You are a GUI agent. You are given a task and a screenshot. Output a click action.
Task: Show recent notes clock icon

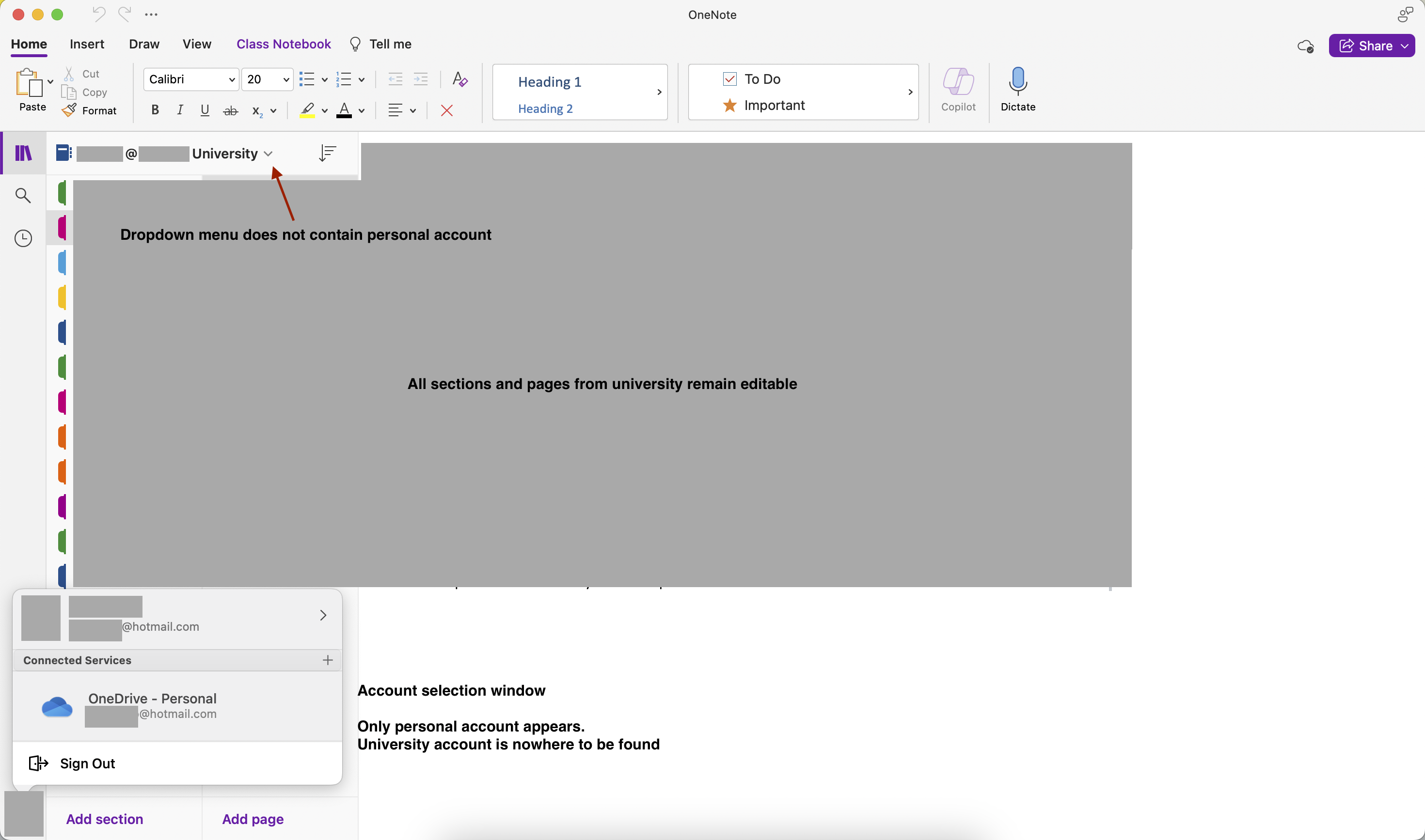click(x=23, y=238)
